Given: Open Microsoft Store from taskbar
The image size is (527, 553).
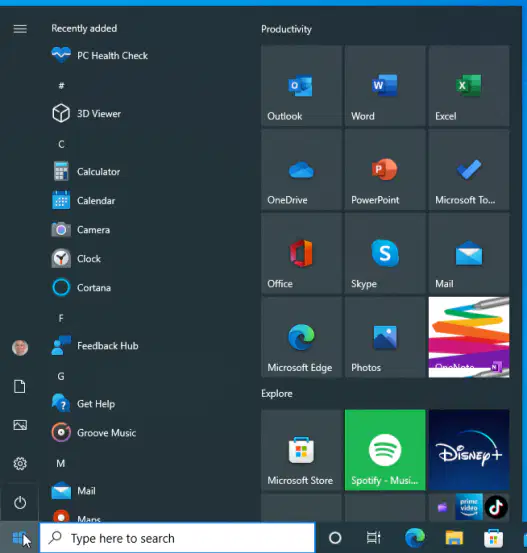Looking at the screenshot, I should tap(493, 538).
